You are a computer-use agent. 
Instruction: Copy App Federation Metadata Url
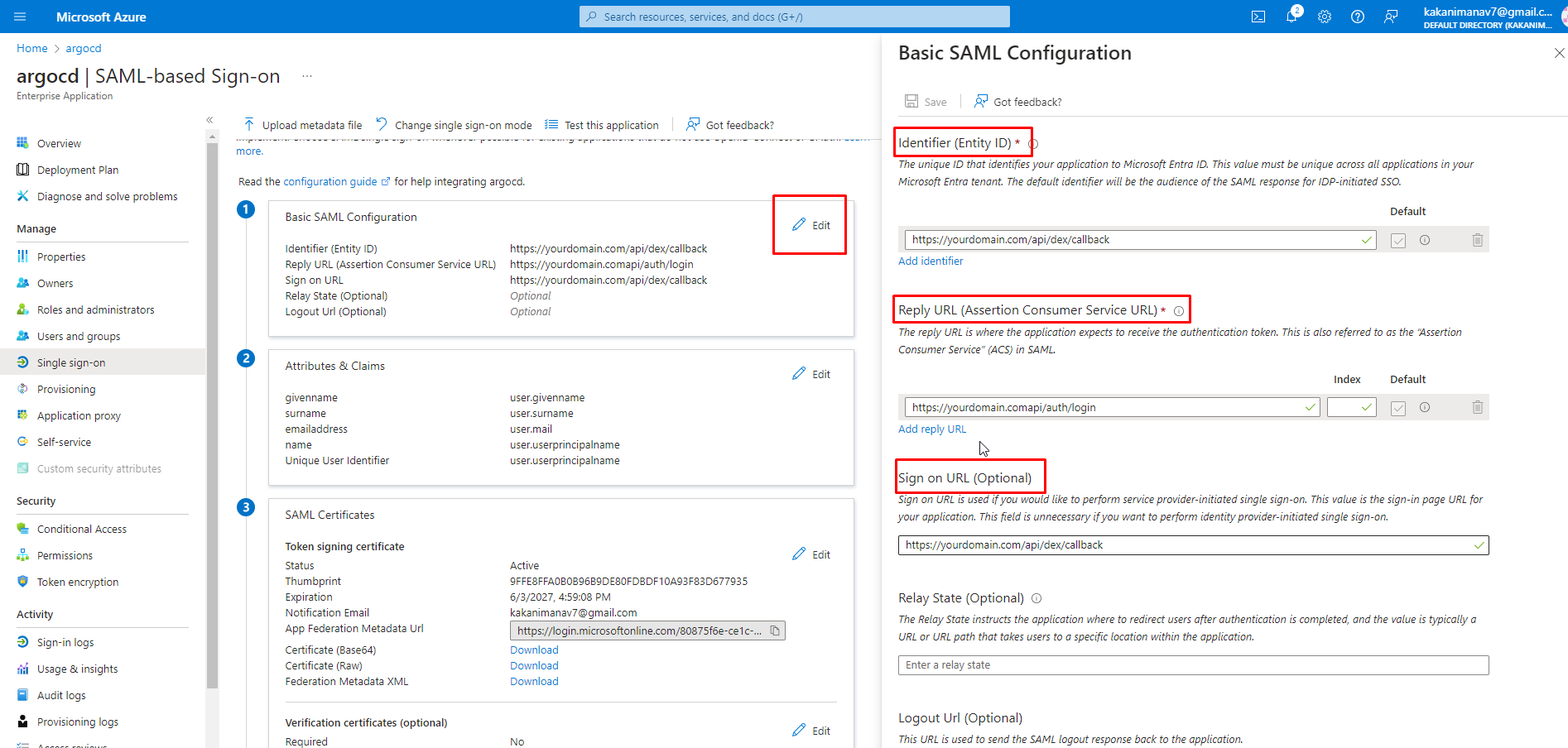tap(775, 631)
